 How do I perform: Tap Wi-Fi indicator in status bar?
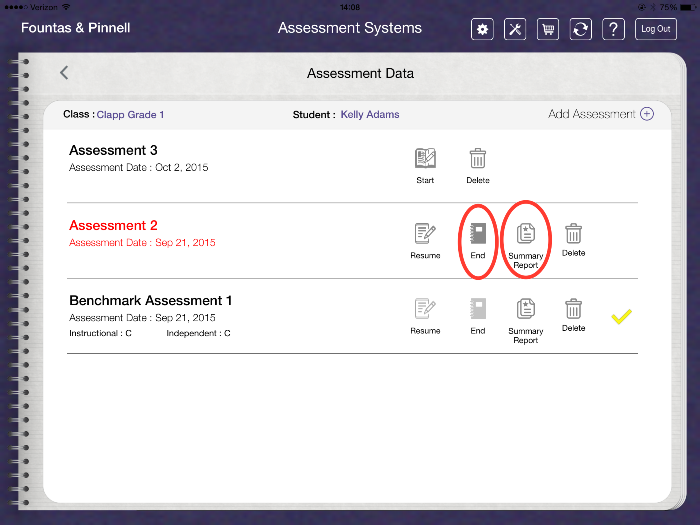[67, 7]
